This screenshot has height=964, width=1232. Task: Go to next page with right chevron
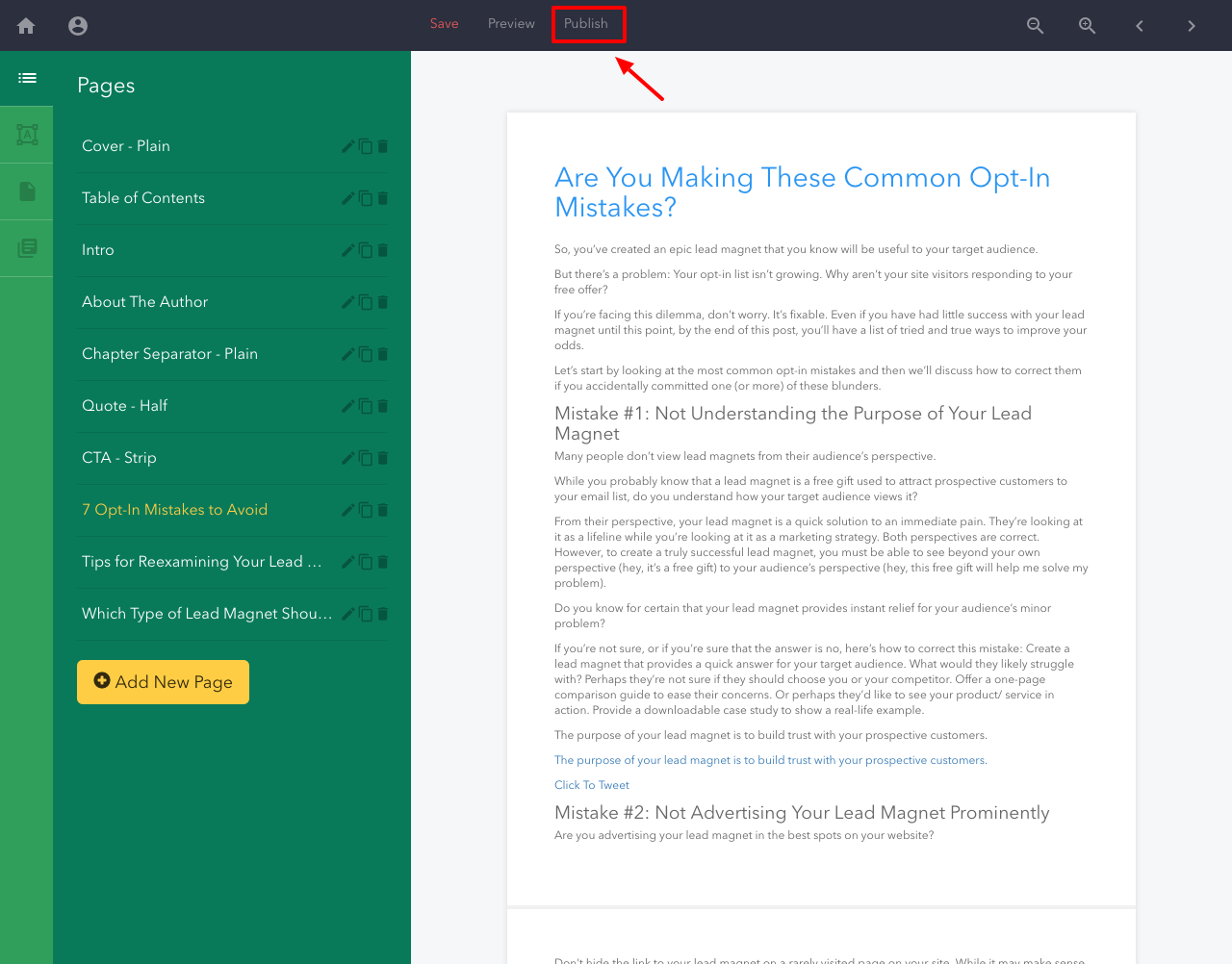[1192, 26]
